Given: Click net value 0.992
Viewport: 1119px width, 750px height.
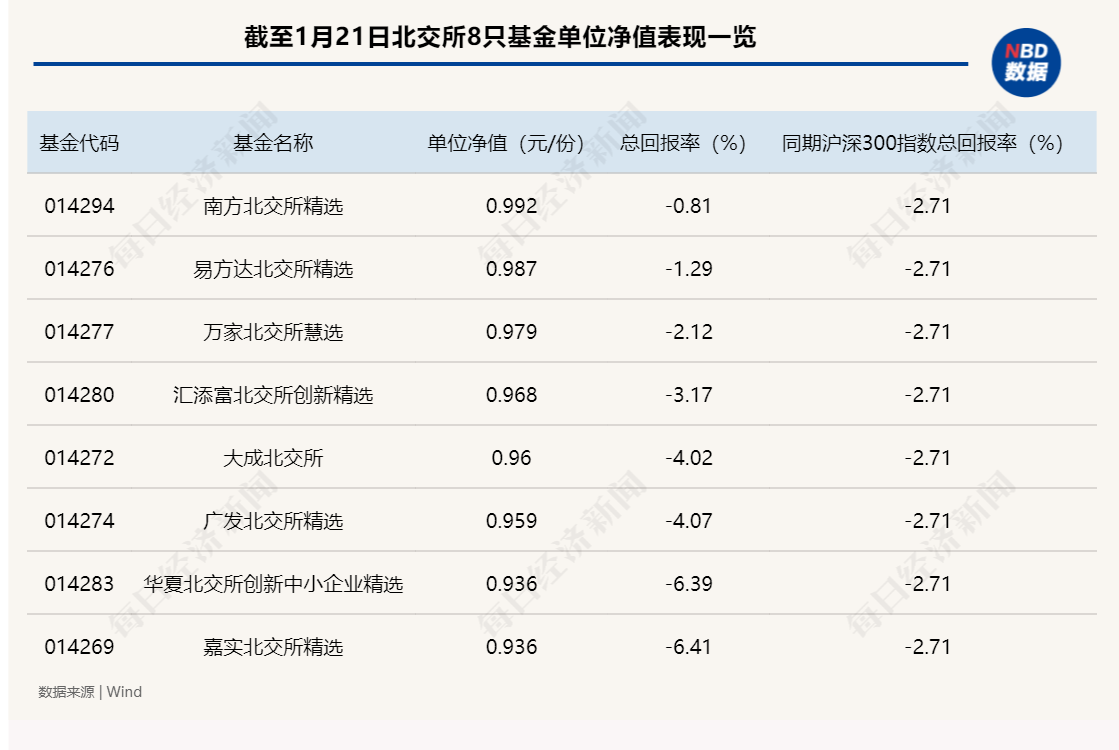Looking at the screenshot, I should (x=511, y=206).
